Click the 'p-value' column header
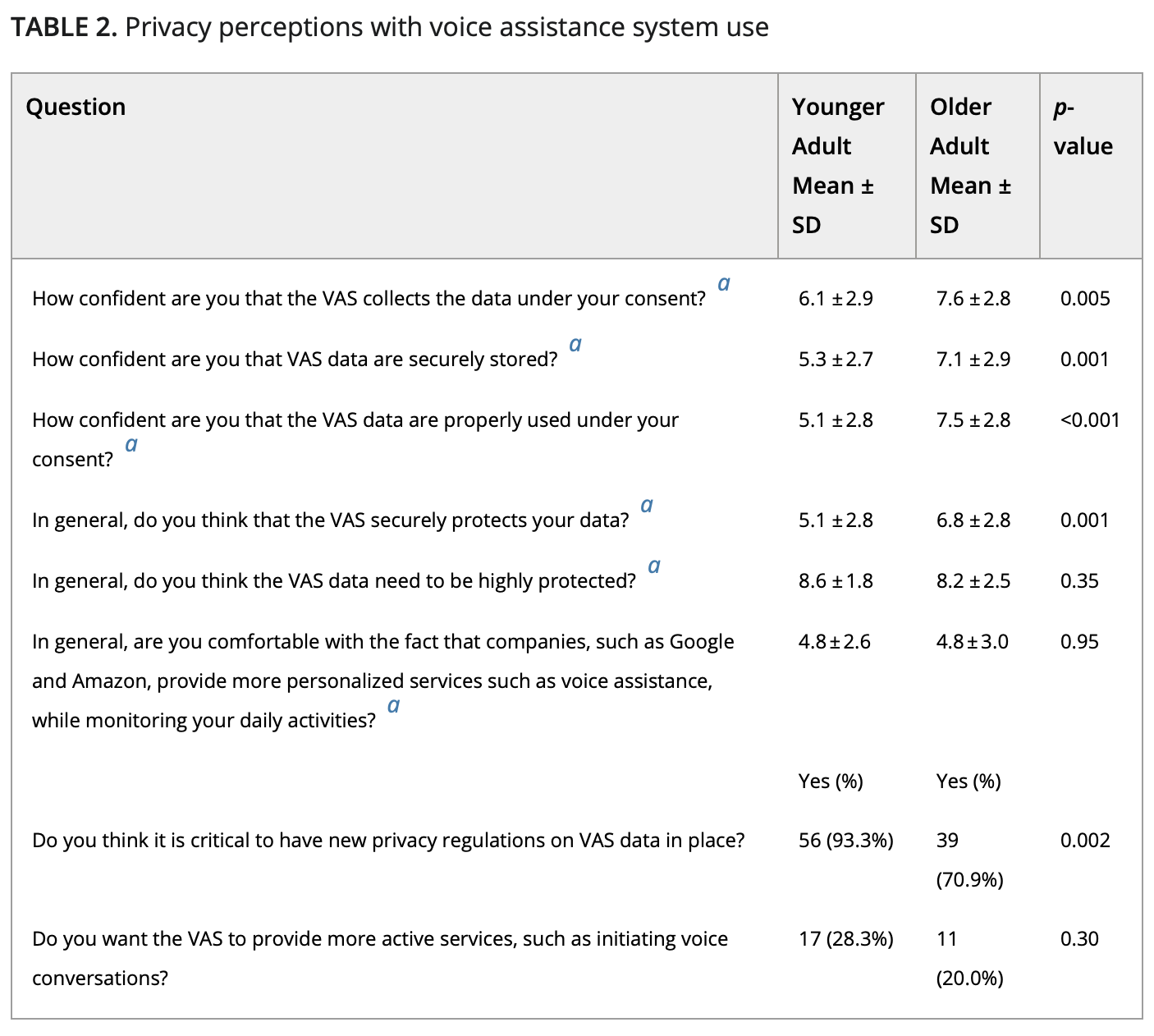1154x1036 pixels. 1083,127
